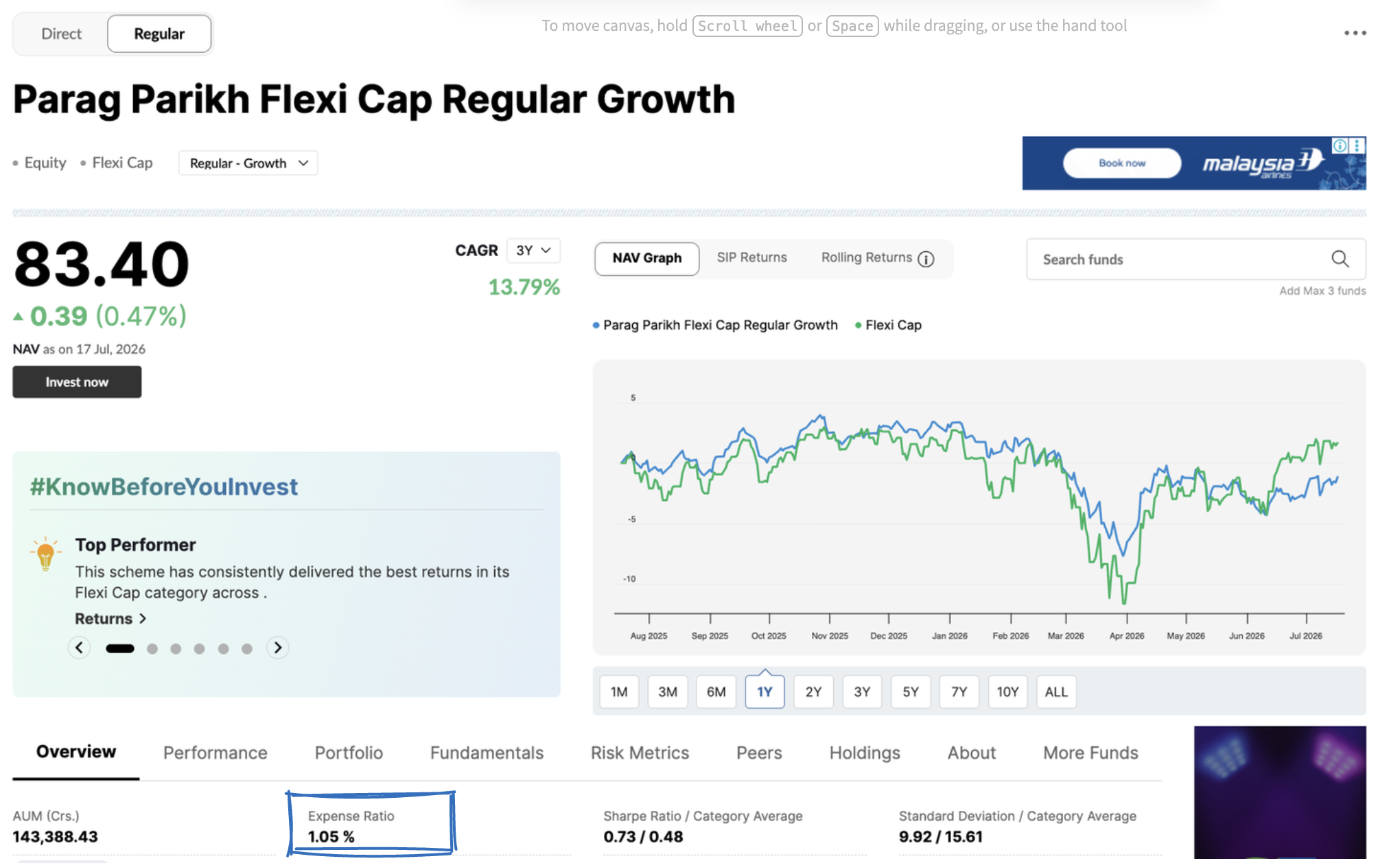This screenshot has width=1400, height=863.
Task: Click the Invest now button
Action: [77, 382]
